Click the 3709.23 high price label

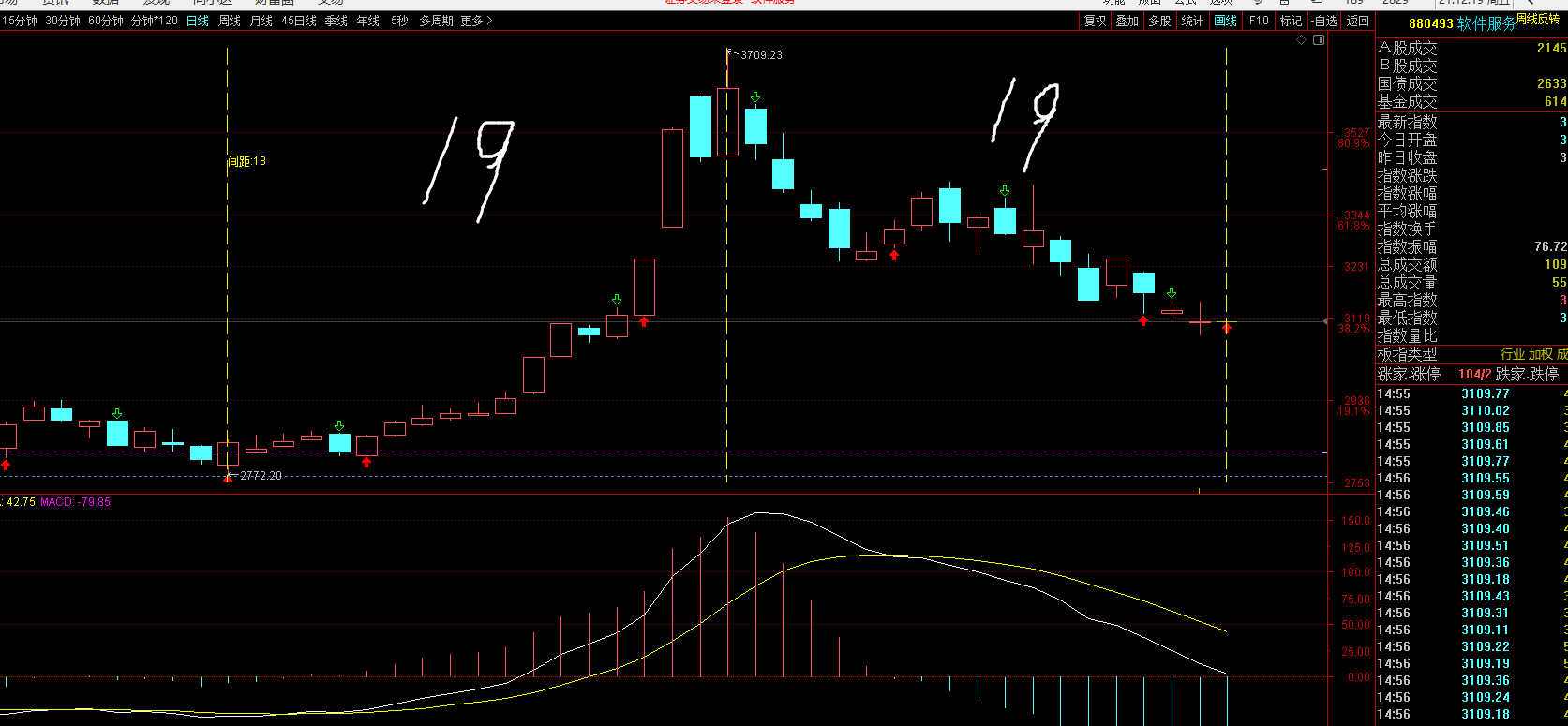(761, 55)
